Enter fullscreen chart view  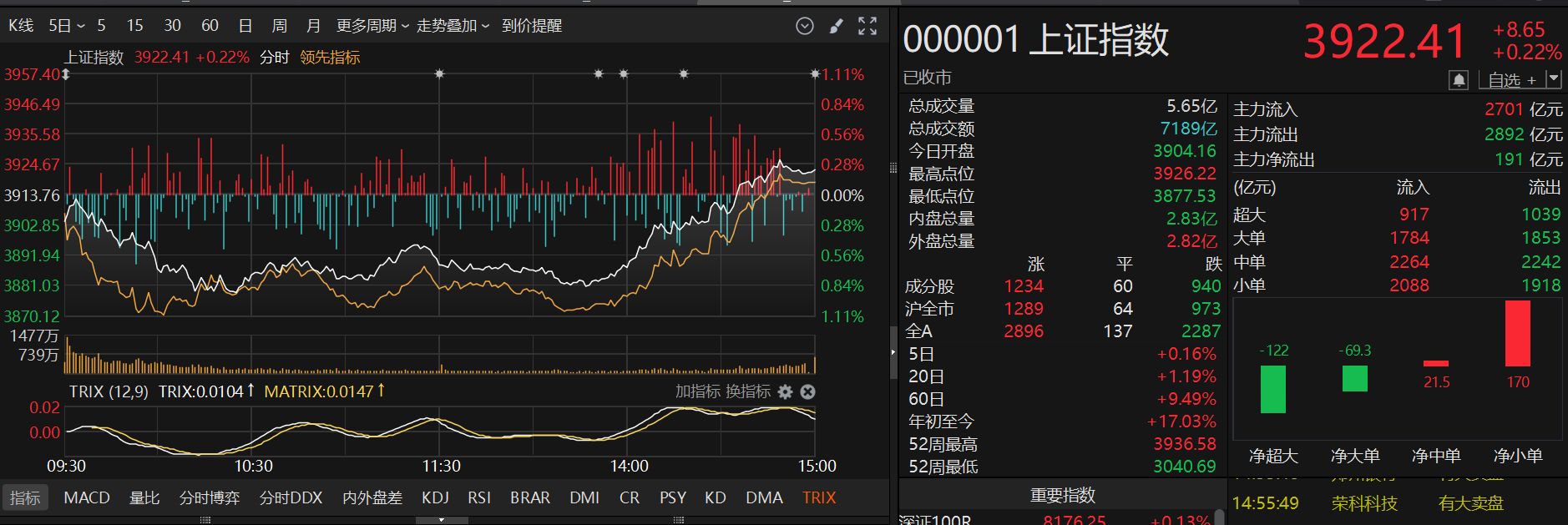867,26
